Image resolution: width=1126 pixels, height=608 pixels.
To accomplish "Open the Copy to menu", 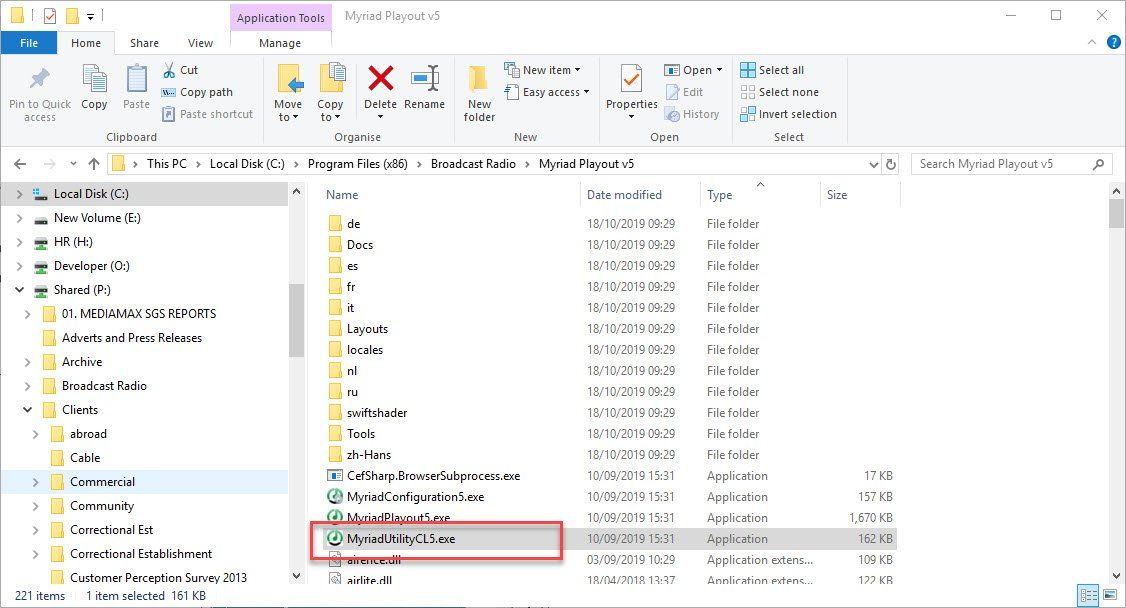I will 330,93.
